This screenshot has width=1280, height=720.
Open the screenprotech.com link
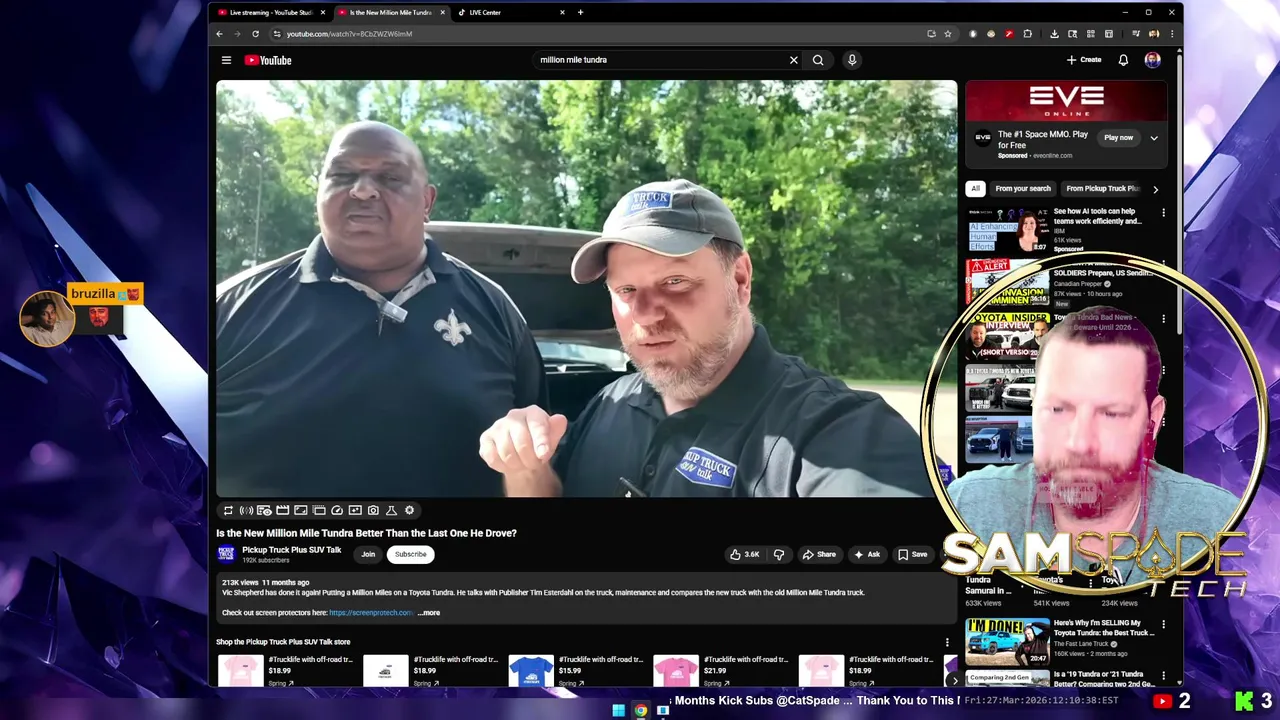pyautogui.click(x=370, y=613)
